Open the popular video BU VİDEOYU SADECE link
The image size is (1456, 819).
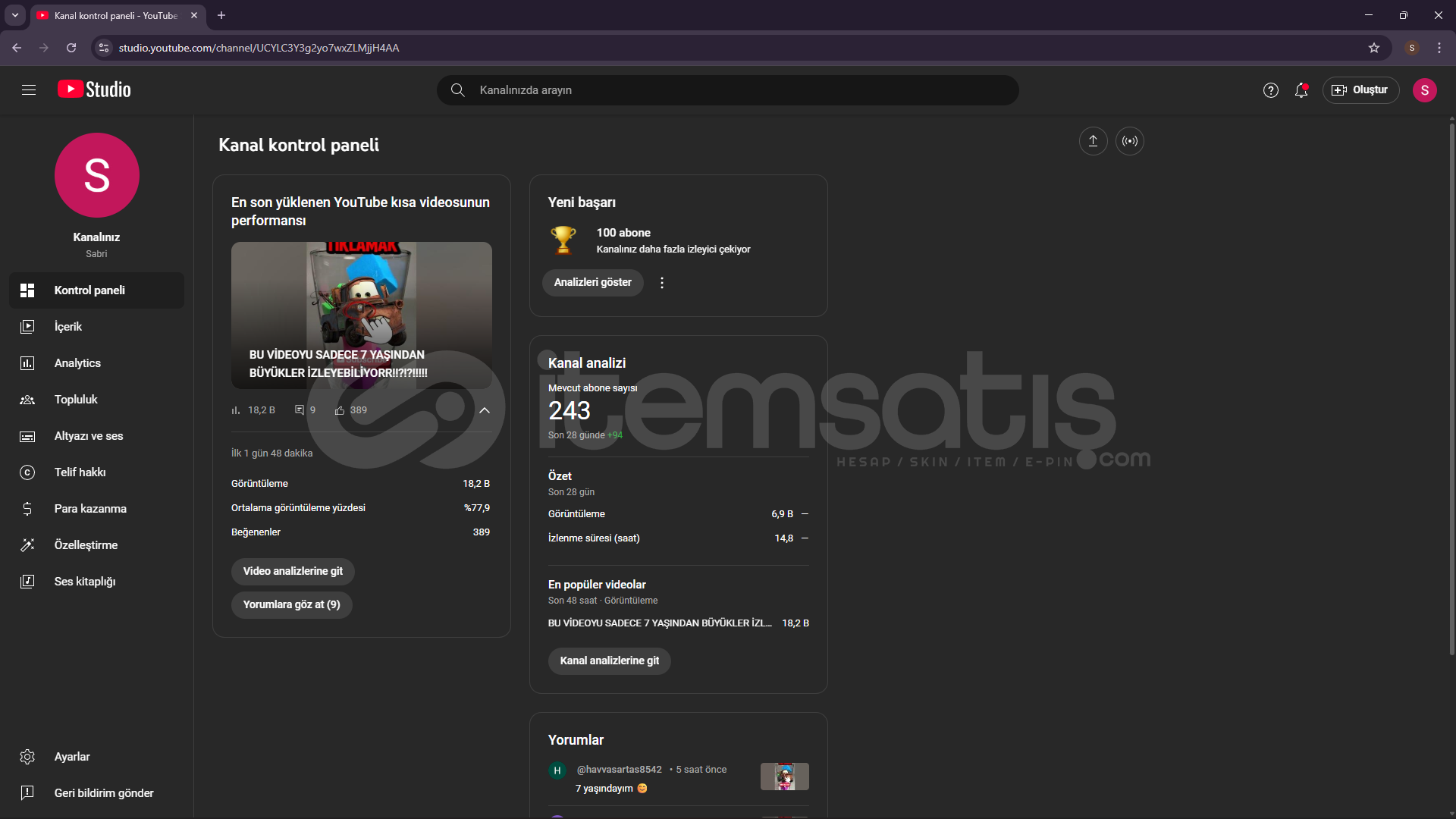[660, 623]
